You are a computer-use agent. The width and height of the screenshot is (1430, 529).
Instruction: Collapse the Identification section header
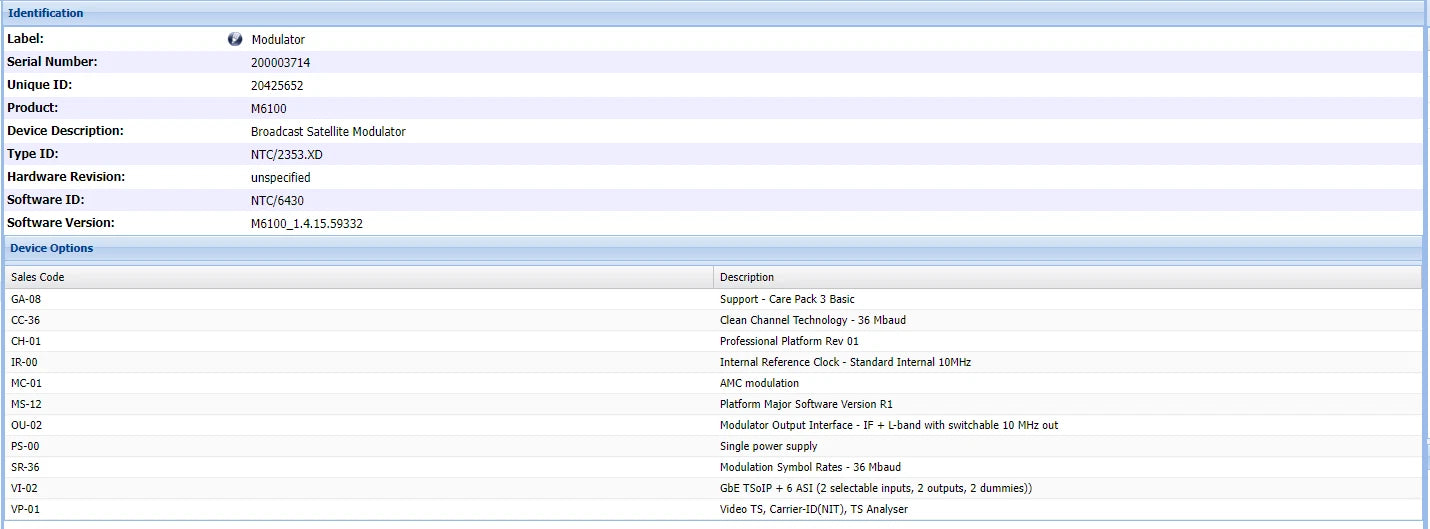point(713,13)
